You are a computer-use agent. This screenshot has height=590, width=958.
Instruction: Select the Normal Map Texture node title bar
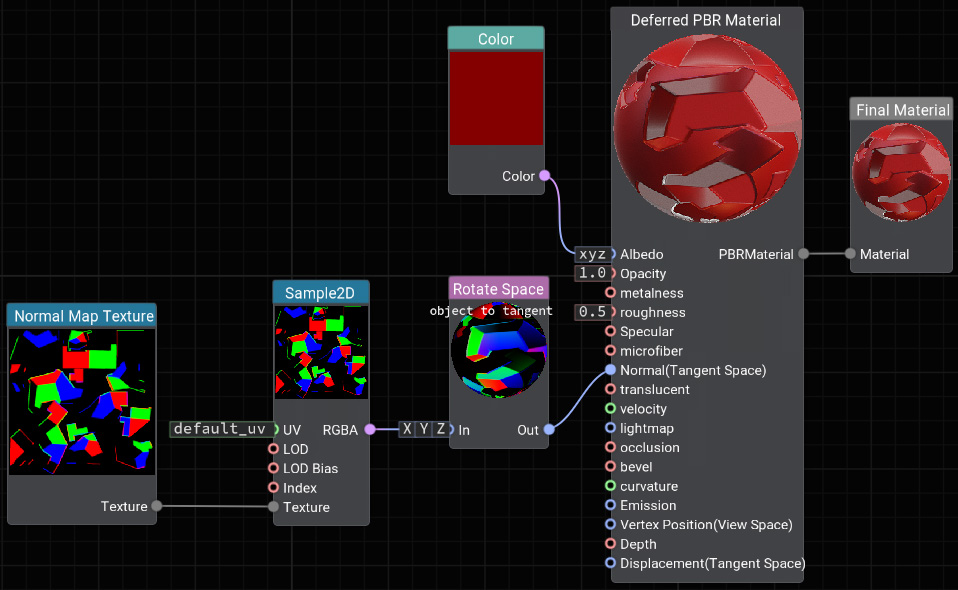pyautogui.click(x=82, y=316)
